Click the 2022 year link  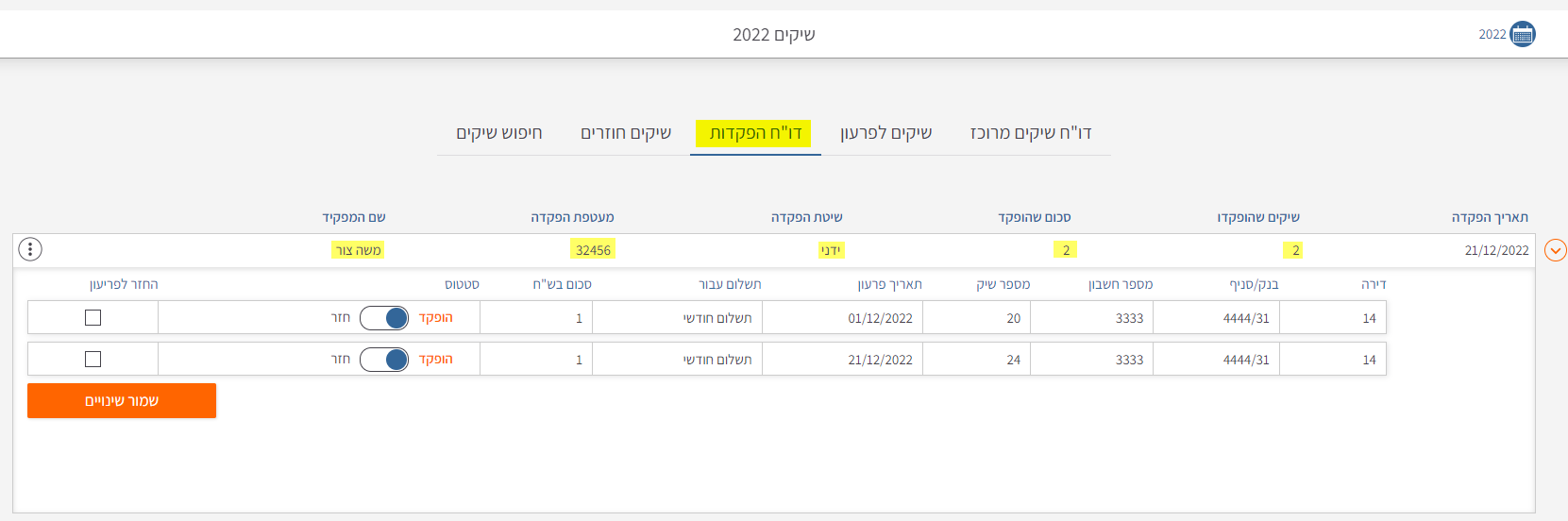(x=1492, y=35)
